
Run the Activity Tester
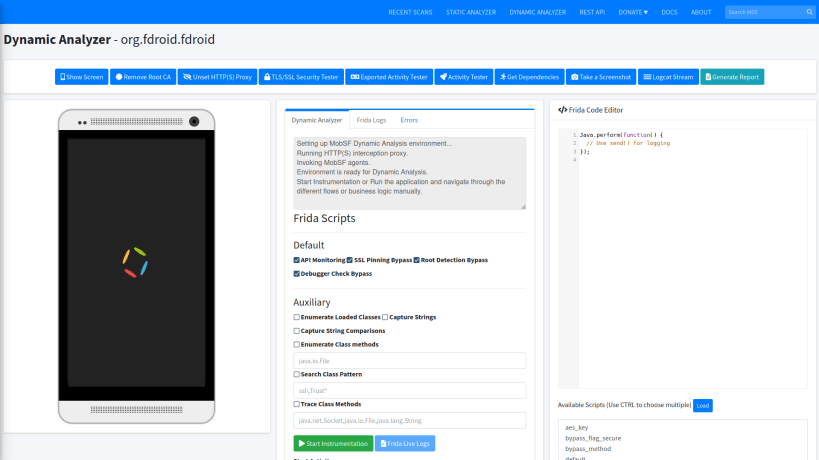pos(464,77)
